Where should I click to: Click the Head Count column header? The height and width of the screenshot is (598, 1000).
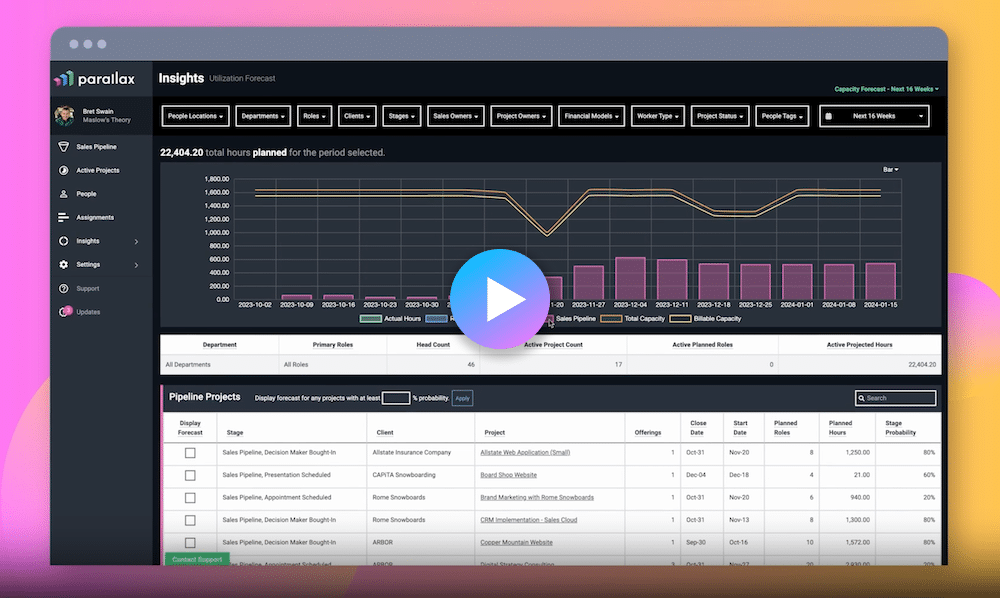[x=433, y=345]
